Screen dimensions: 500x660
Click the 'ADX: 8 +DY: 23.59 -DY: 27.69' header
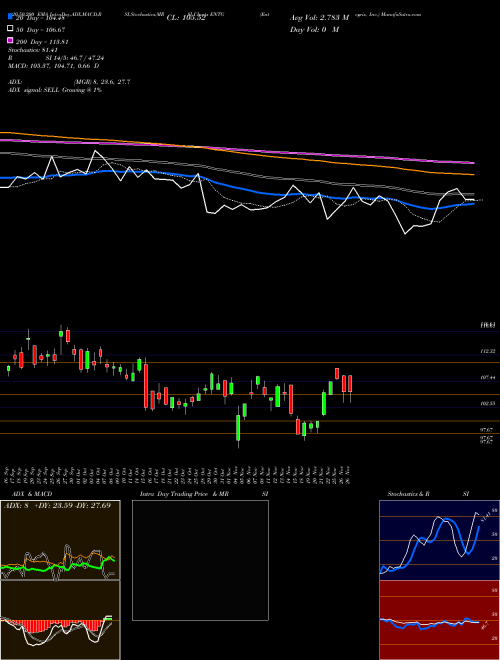(57, 505)
